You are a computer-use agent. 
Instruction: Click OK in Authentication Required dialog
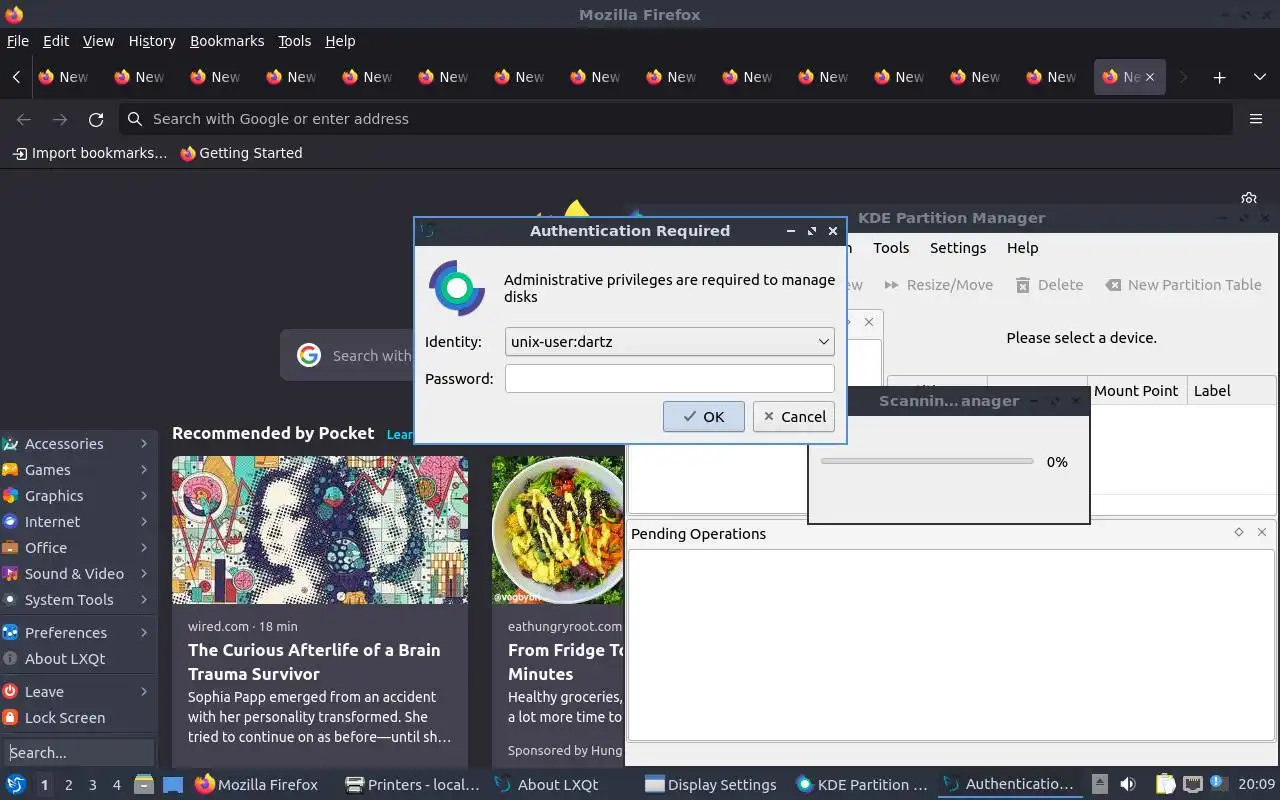coord(703,417)
